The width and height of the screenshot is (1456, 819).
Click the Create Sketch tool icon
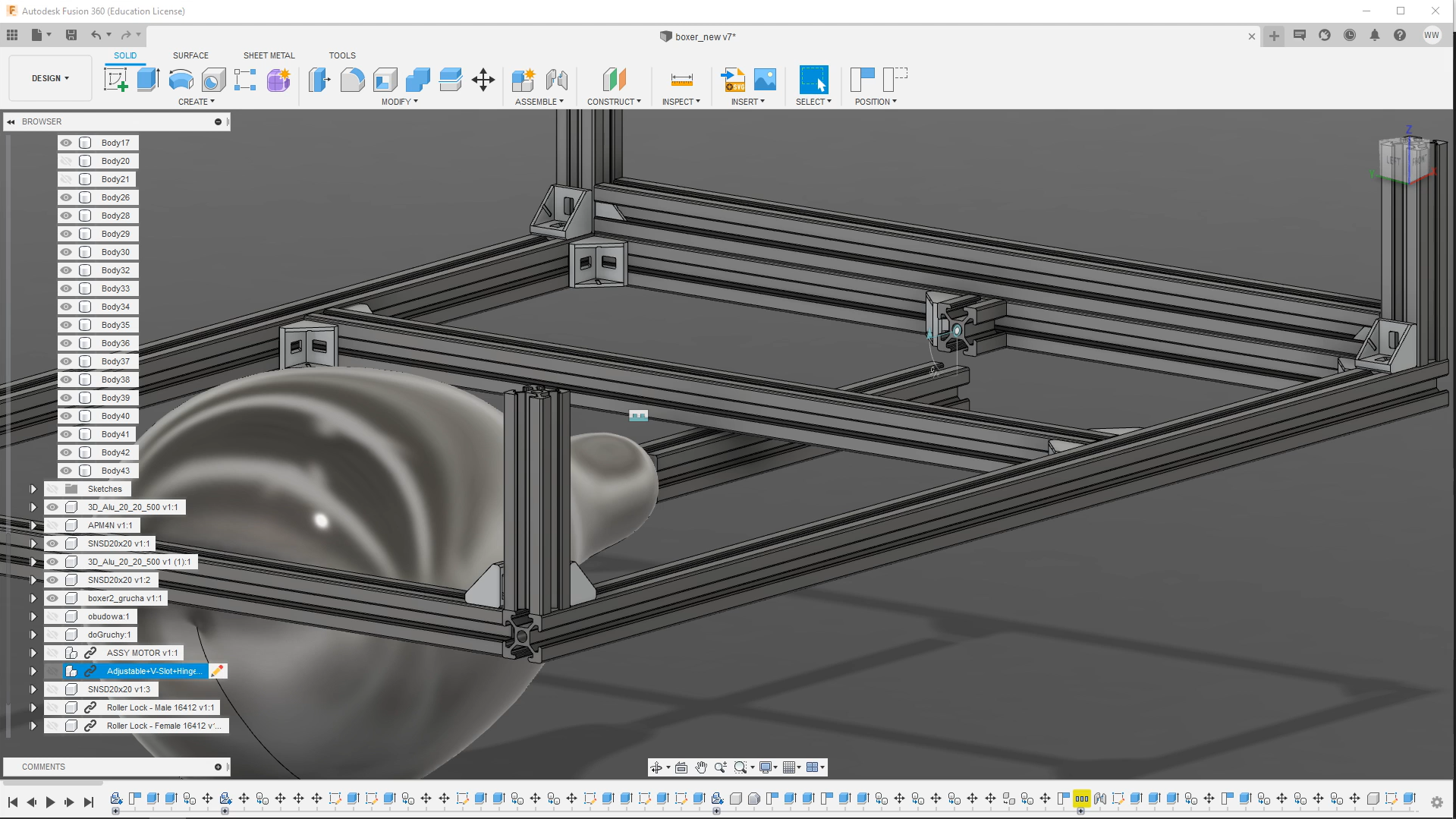(x=116, y=80)
